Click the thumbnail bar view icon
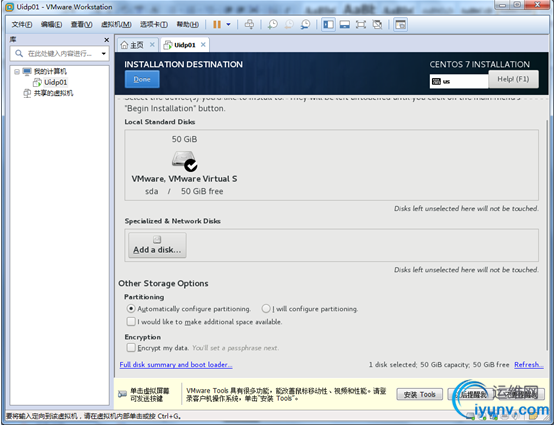The image size is (555, 426). click(344, 24)
